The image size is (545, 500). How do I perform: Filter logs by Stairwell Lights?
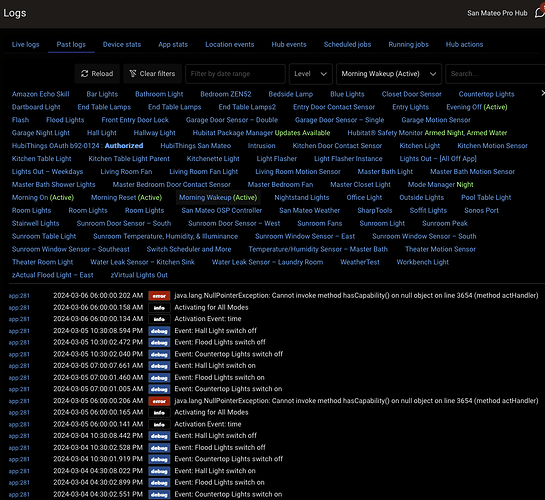(35, 223)
